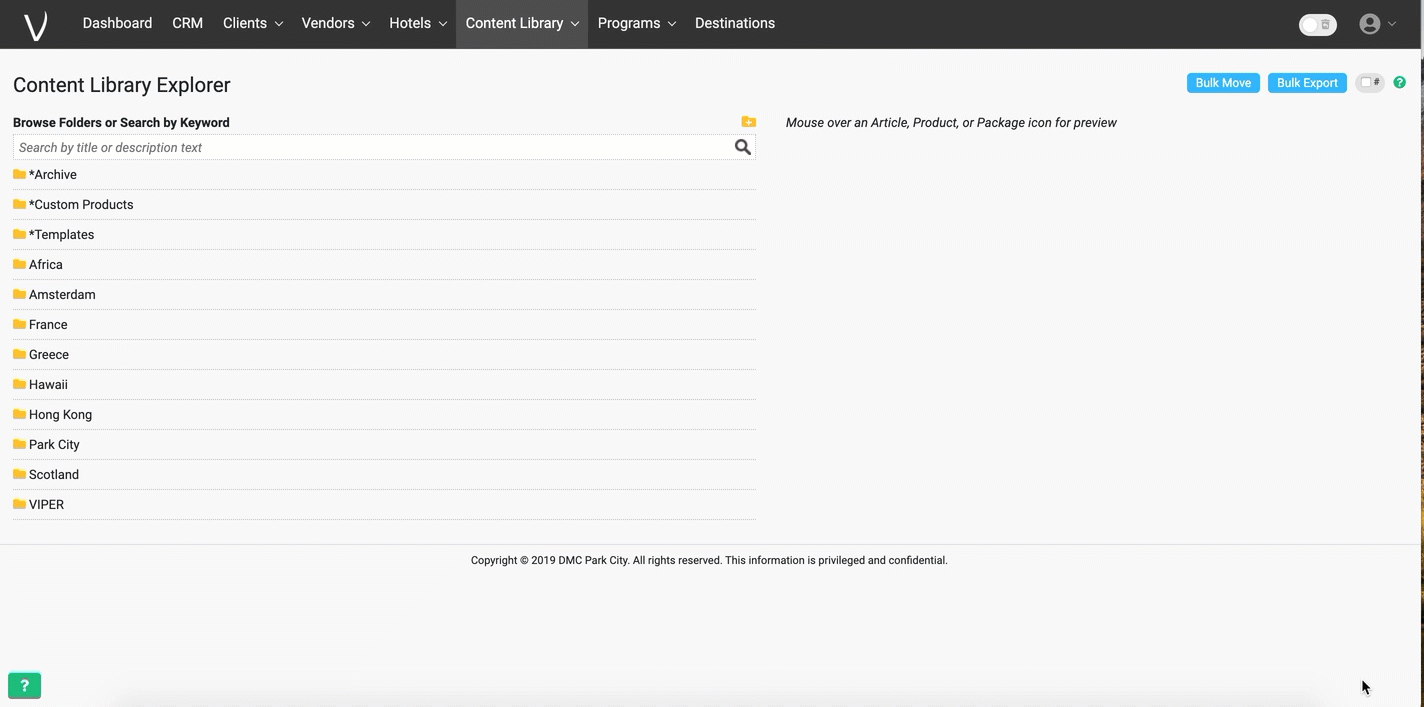Click the add new folder icon
1424x707 pixels.
(748, 122)
